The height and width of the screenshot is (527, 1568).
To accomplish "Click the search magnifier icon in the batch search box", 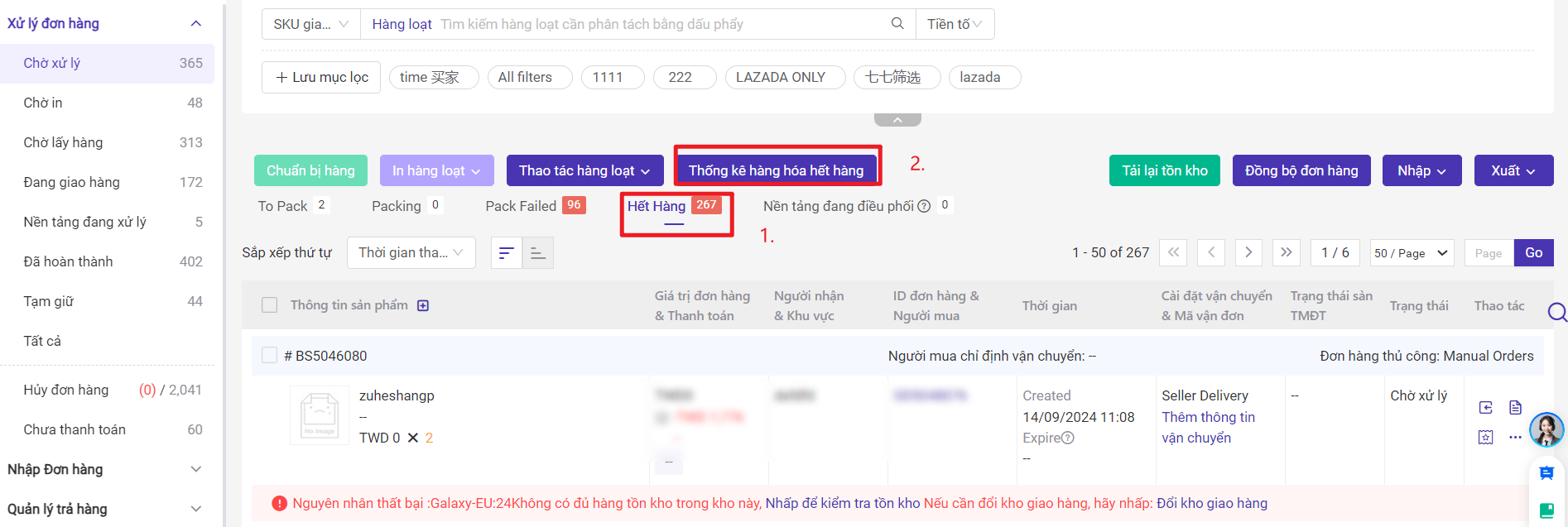I will (x=897, y=24).
